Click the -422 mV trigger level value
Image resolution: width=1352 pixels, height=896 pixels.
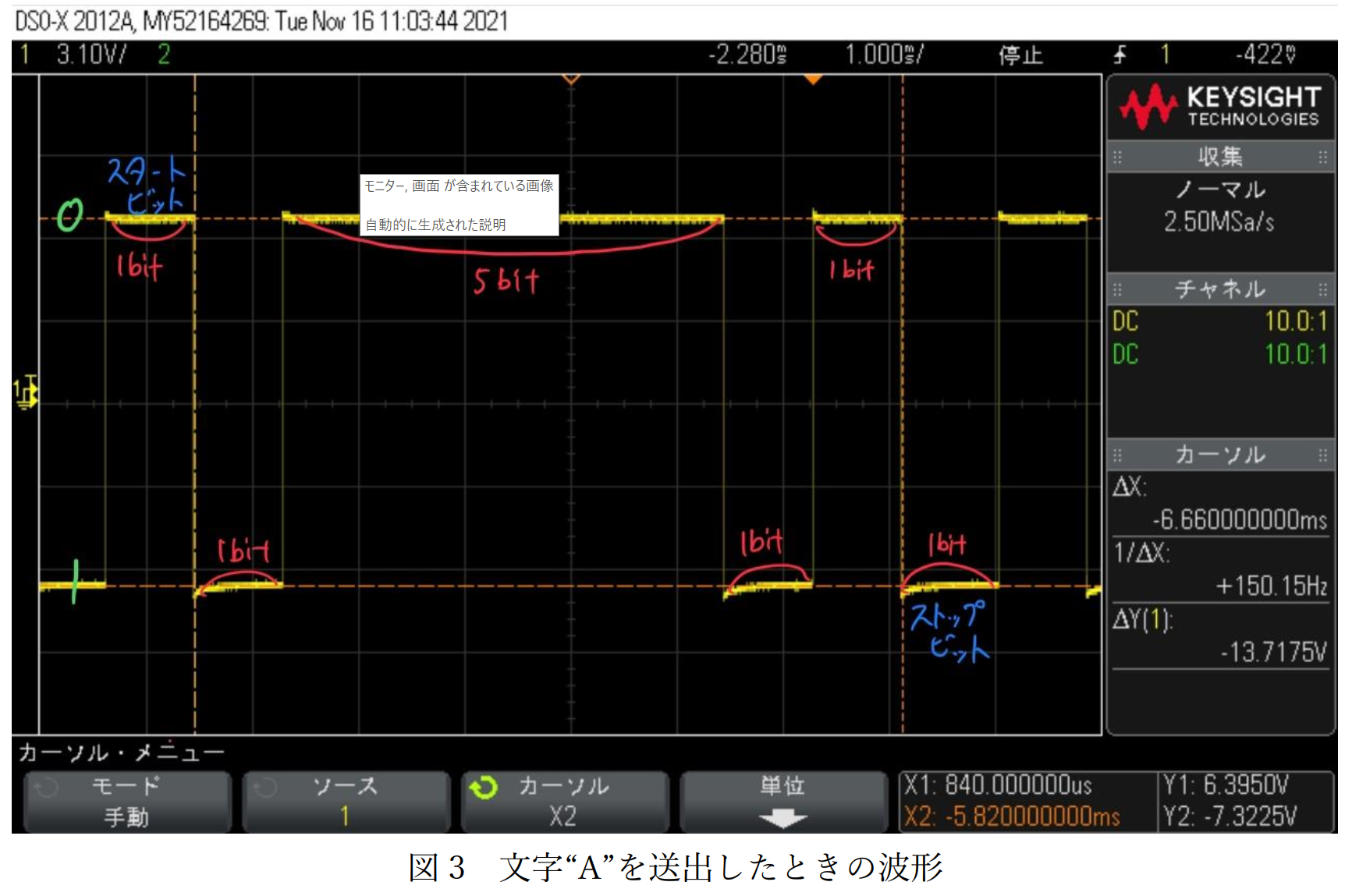click(1265, 55)
